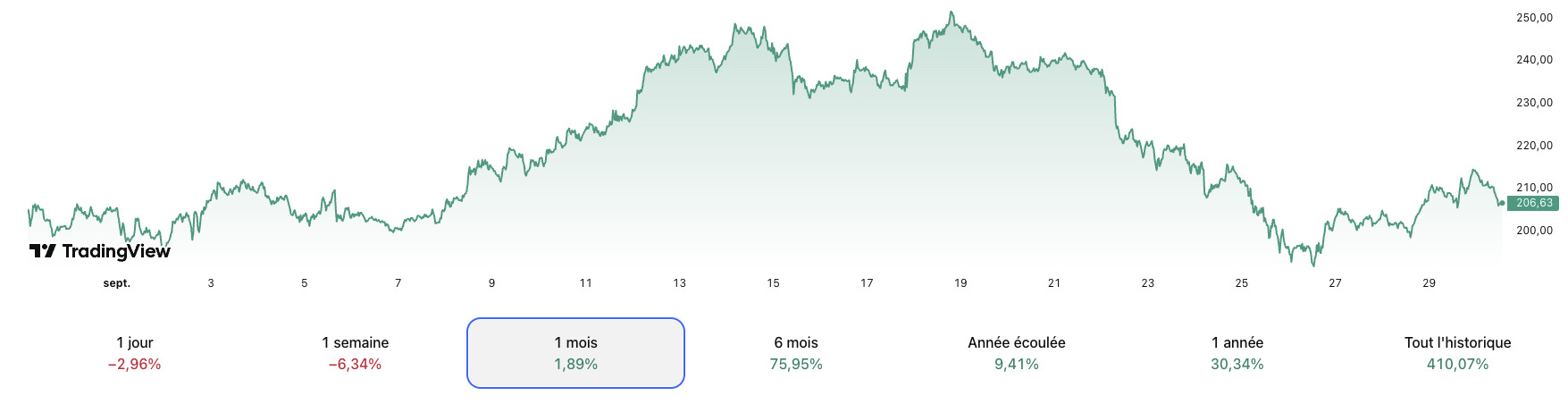Click the 230,00 price axis label
The image size is (1568, 404).
[x=1534, y=103]
